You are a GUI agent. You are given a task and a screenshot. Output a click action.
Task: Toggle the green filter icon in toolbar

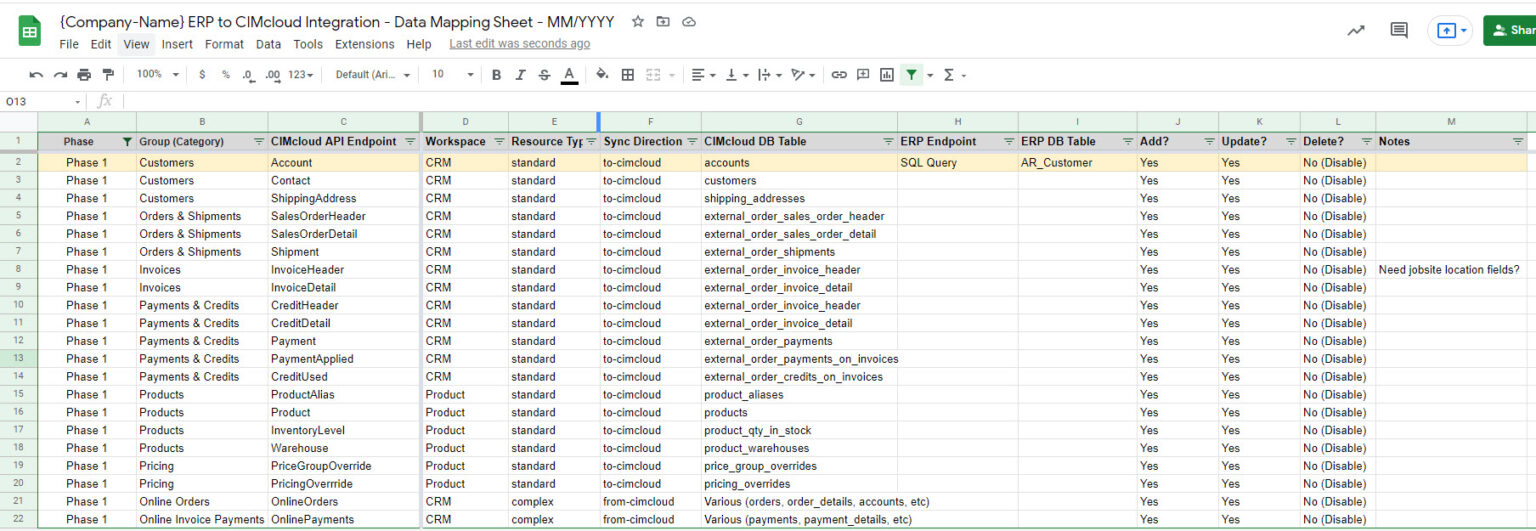pos(911,75)
